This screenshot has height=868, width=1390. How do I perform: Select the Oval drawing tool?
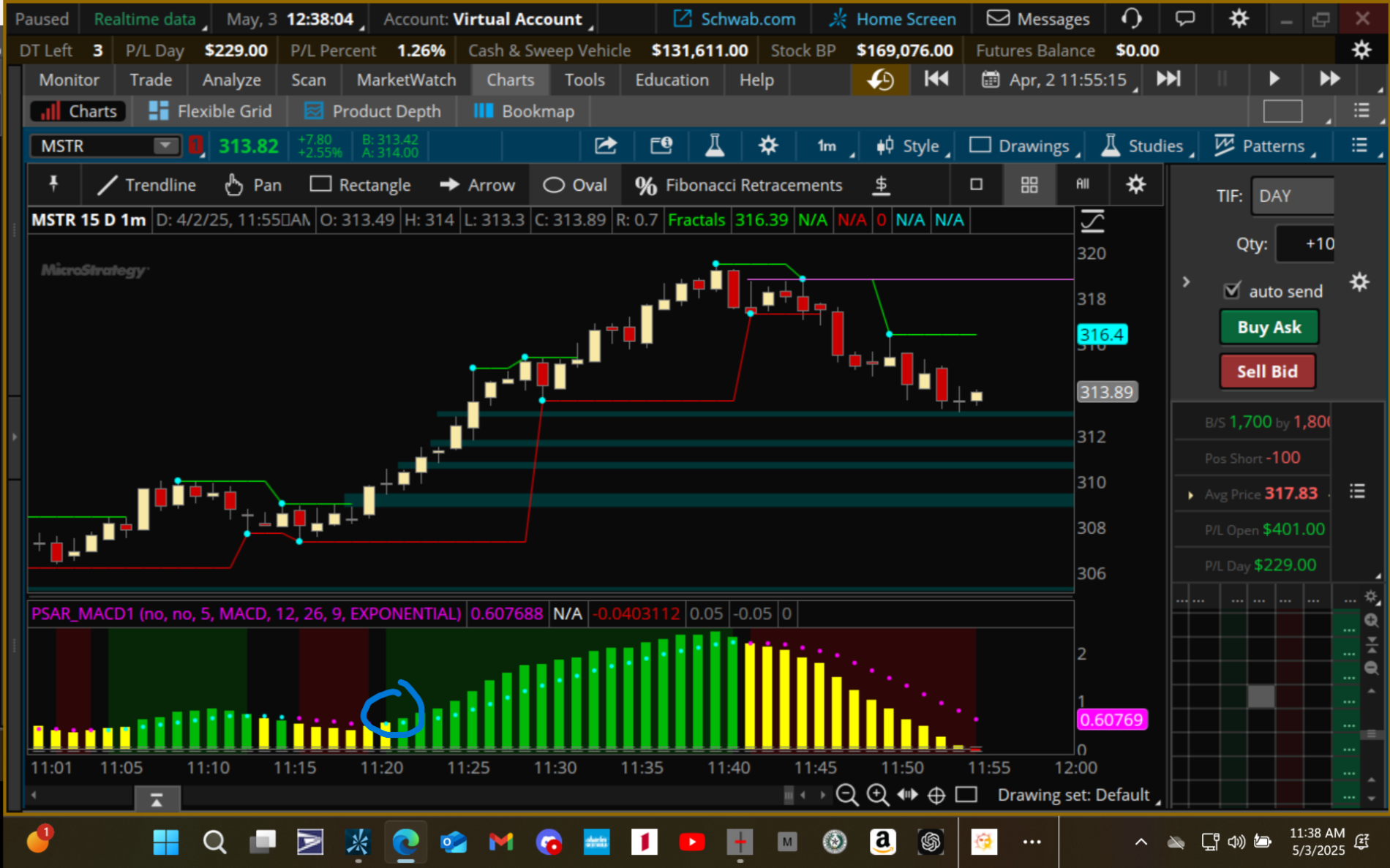[x=575, y=185]
